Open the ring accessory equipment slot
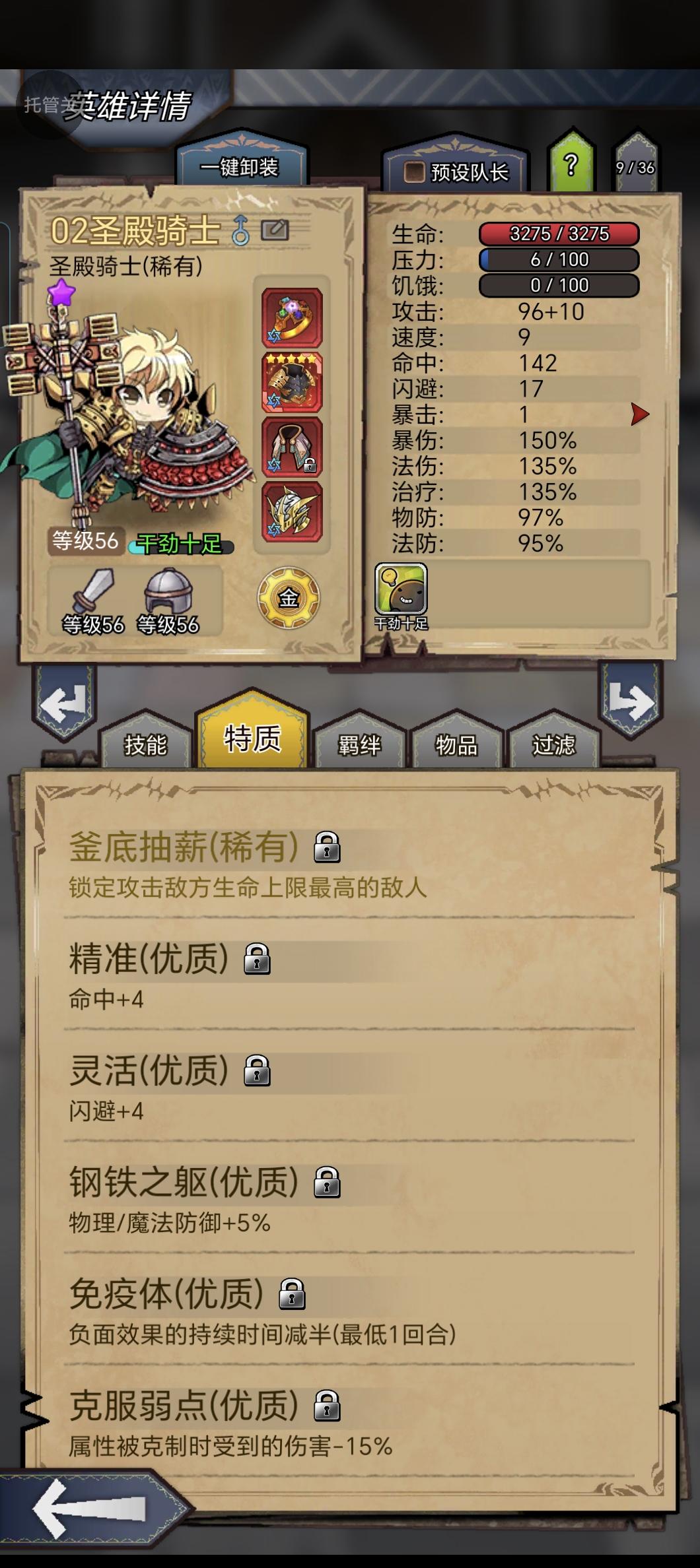Image resolution: width=700 pixels, height=1568 pixels. [x=292, y=318]
